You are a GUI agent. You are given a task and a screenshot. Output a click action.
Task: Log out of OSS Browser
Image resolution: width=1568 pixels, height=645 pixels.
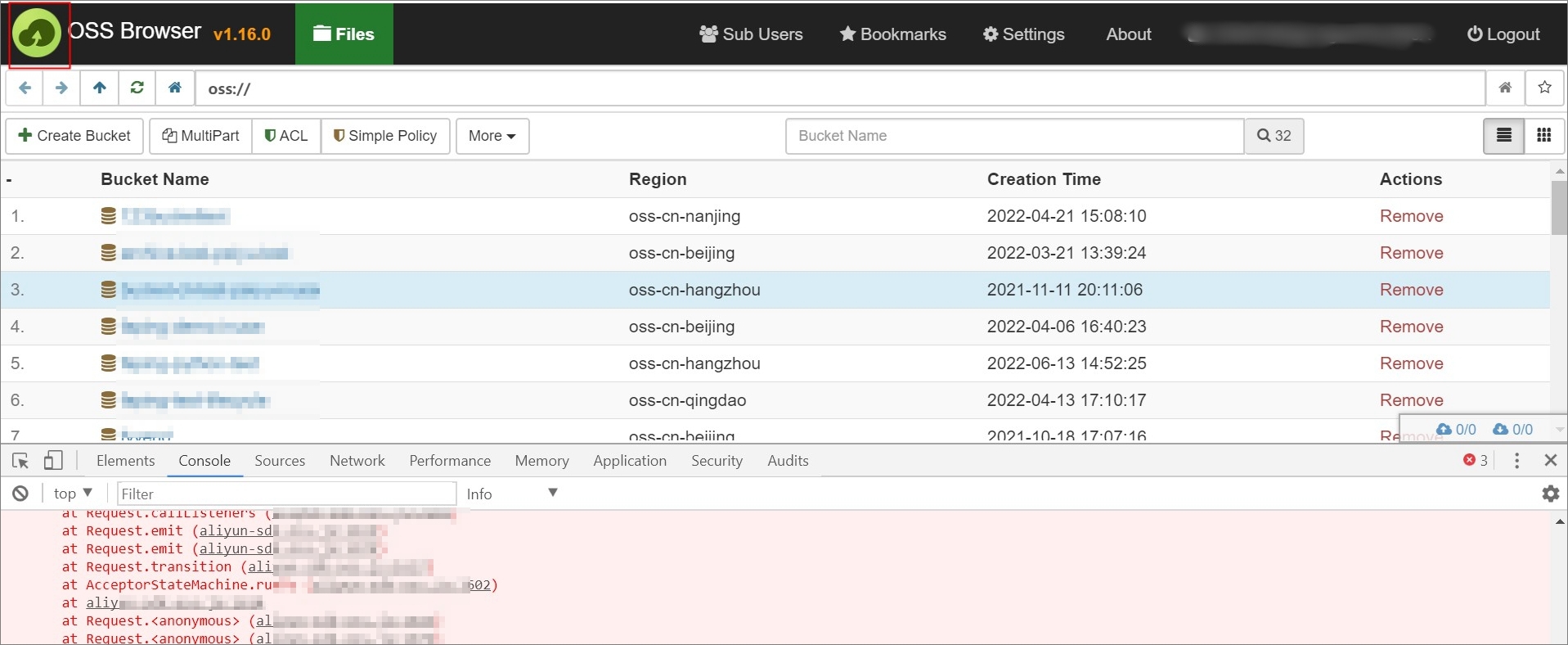1503,34
